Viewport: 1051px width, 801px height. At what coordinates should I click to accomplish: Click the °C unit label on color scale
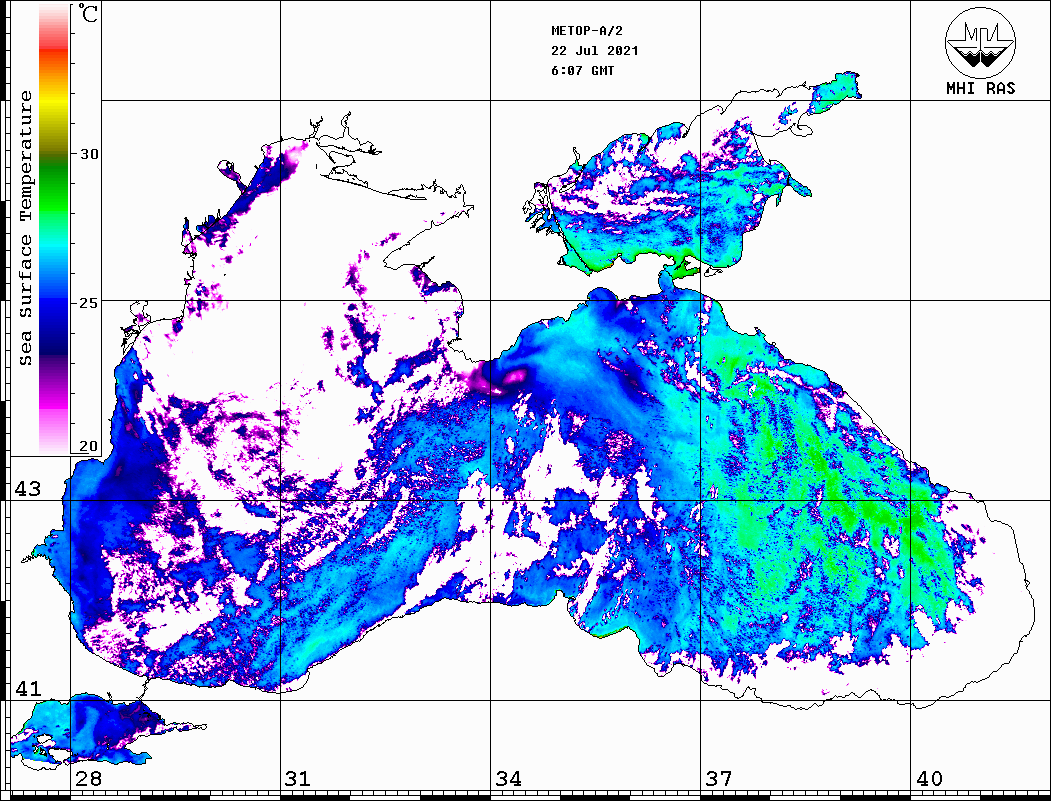click(x=88, y=13)
